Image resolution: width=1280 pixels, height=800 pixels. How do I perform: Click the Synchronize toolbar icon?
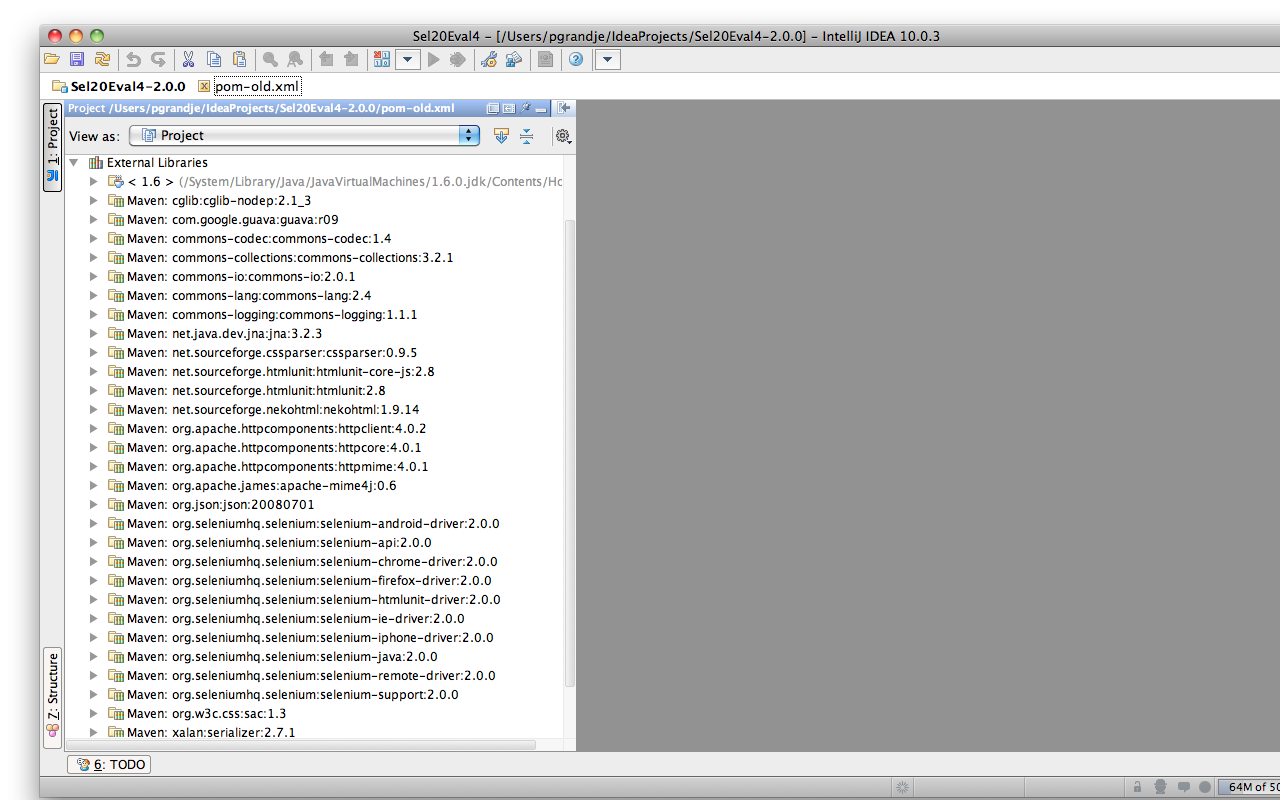[x=102, y=60]
